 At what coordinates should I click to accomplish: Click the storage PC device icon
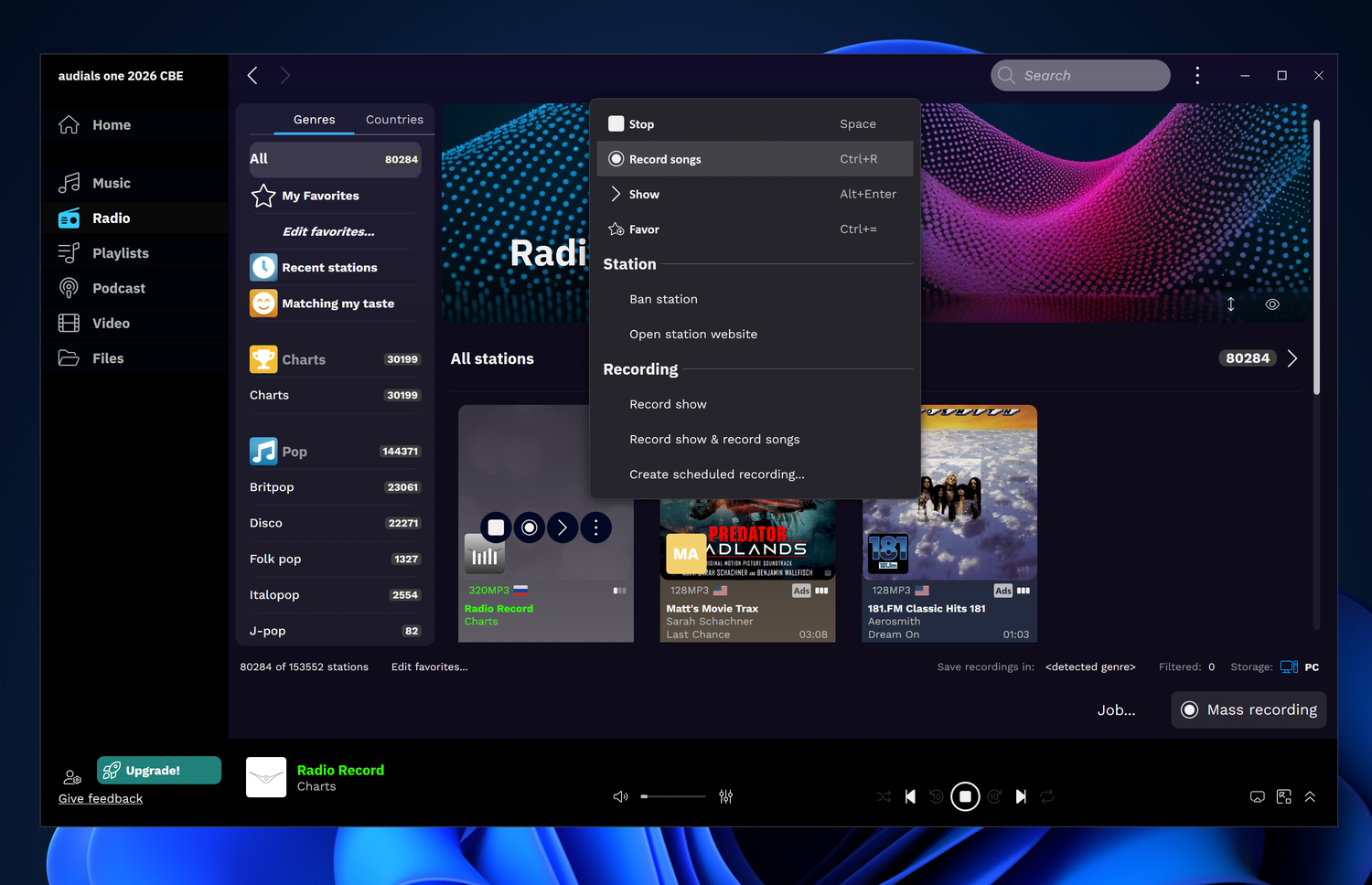coord(1289,666)
